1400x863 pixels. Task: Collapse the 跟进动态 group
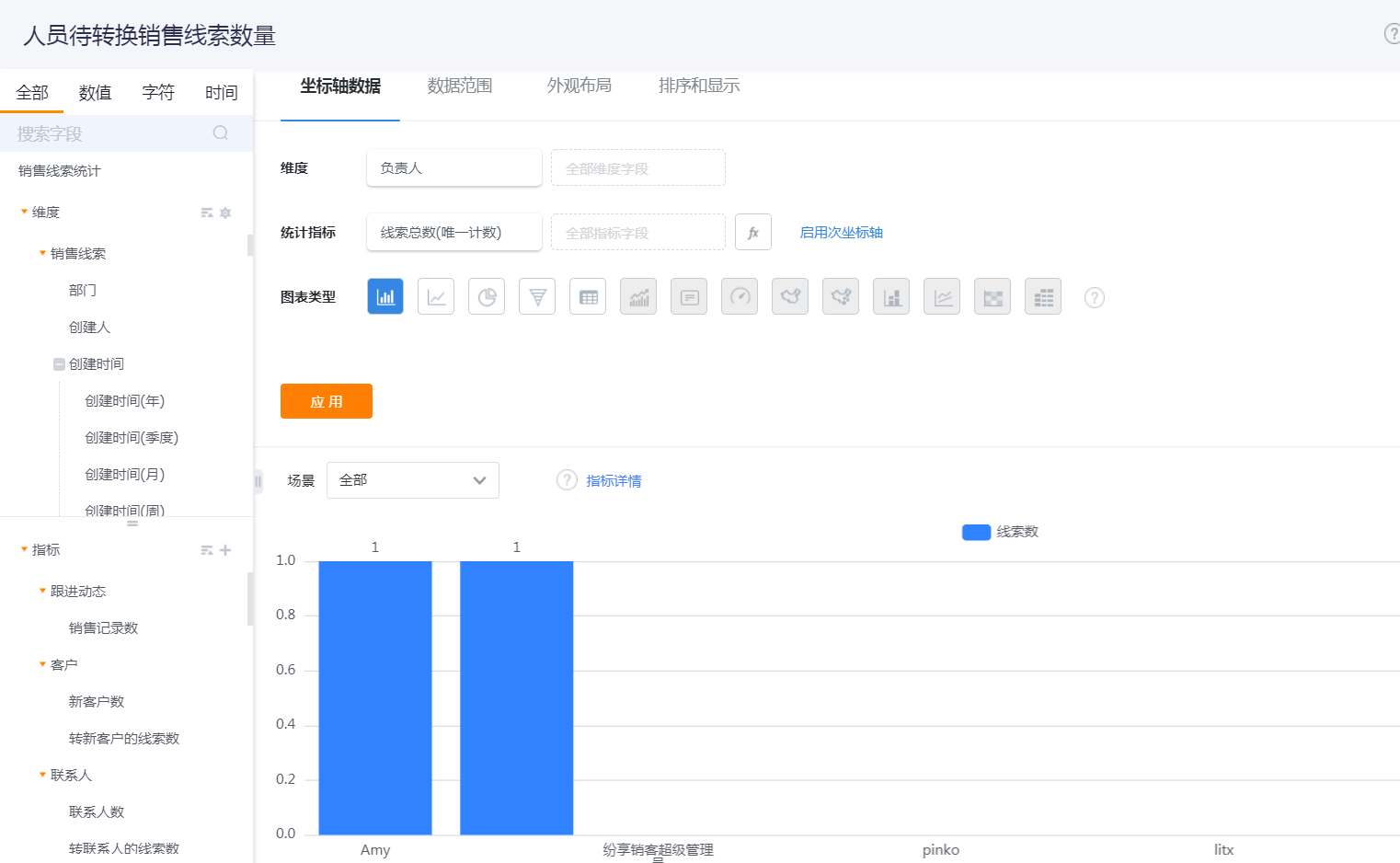point(42,591)
